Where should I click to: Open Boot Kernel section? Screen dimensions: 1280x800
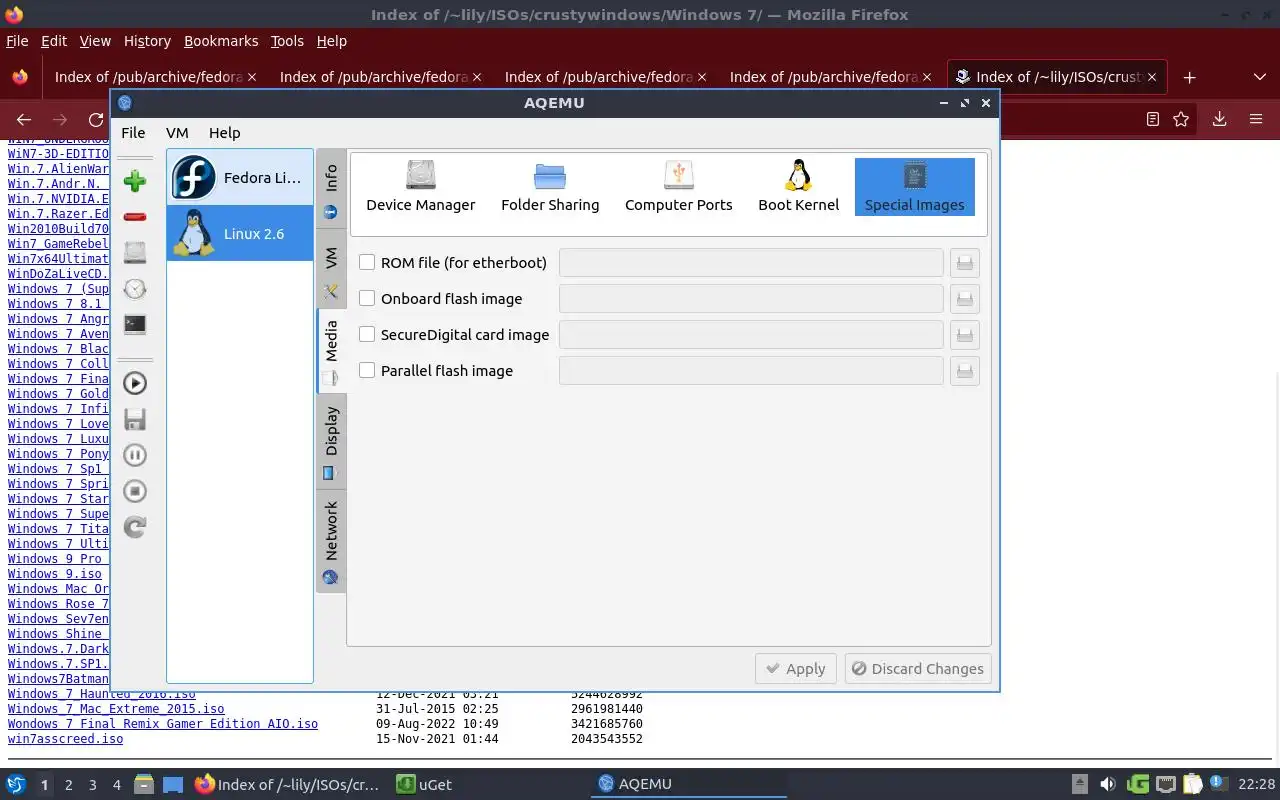coord(798,187)
